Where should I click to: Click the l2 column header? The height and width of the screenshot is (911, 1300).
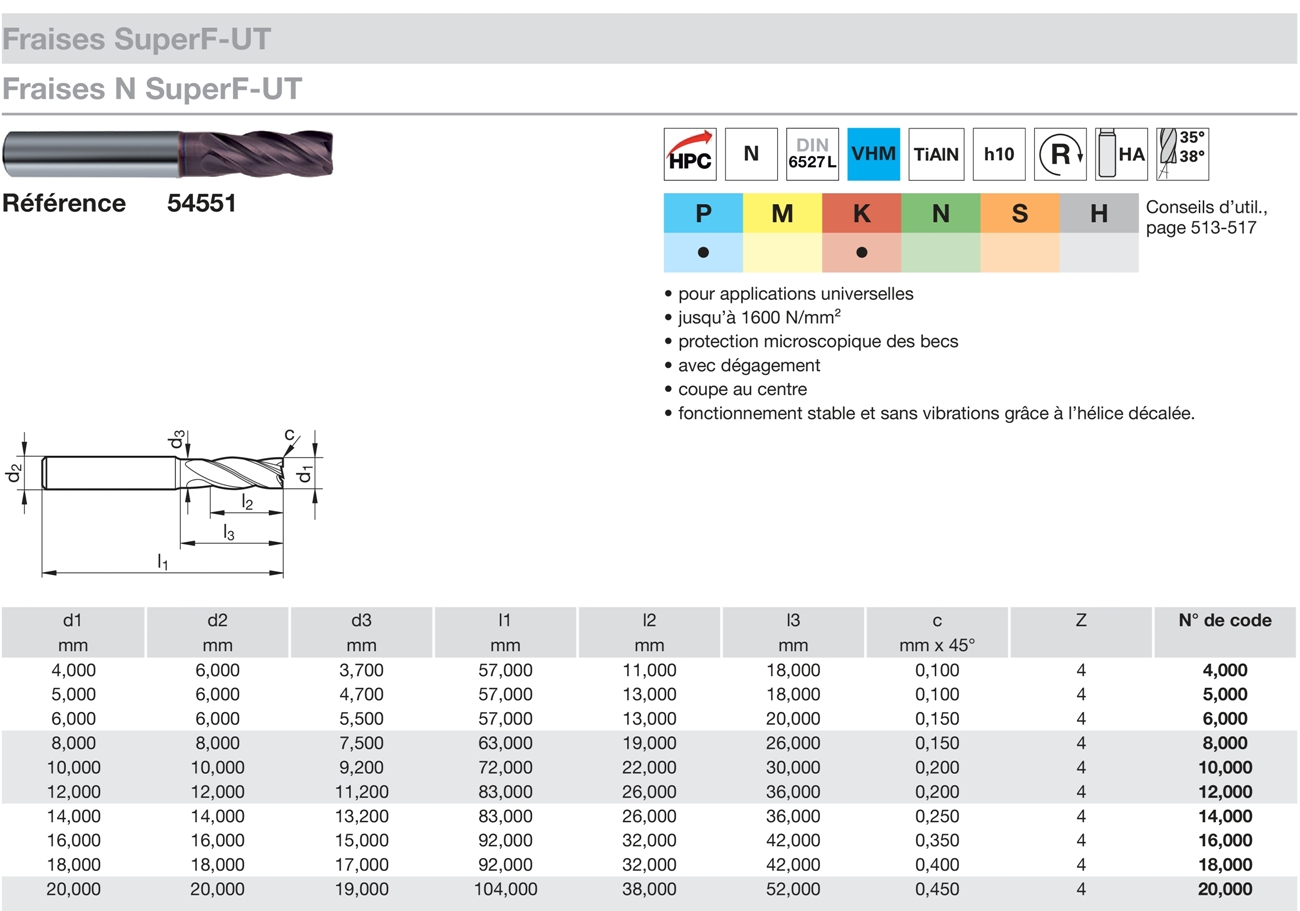point(649,621)
